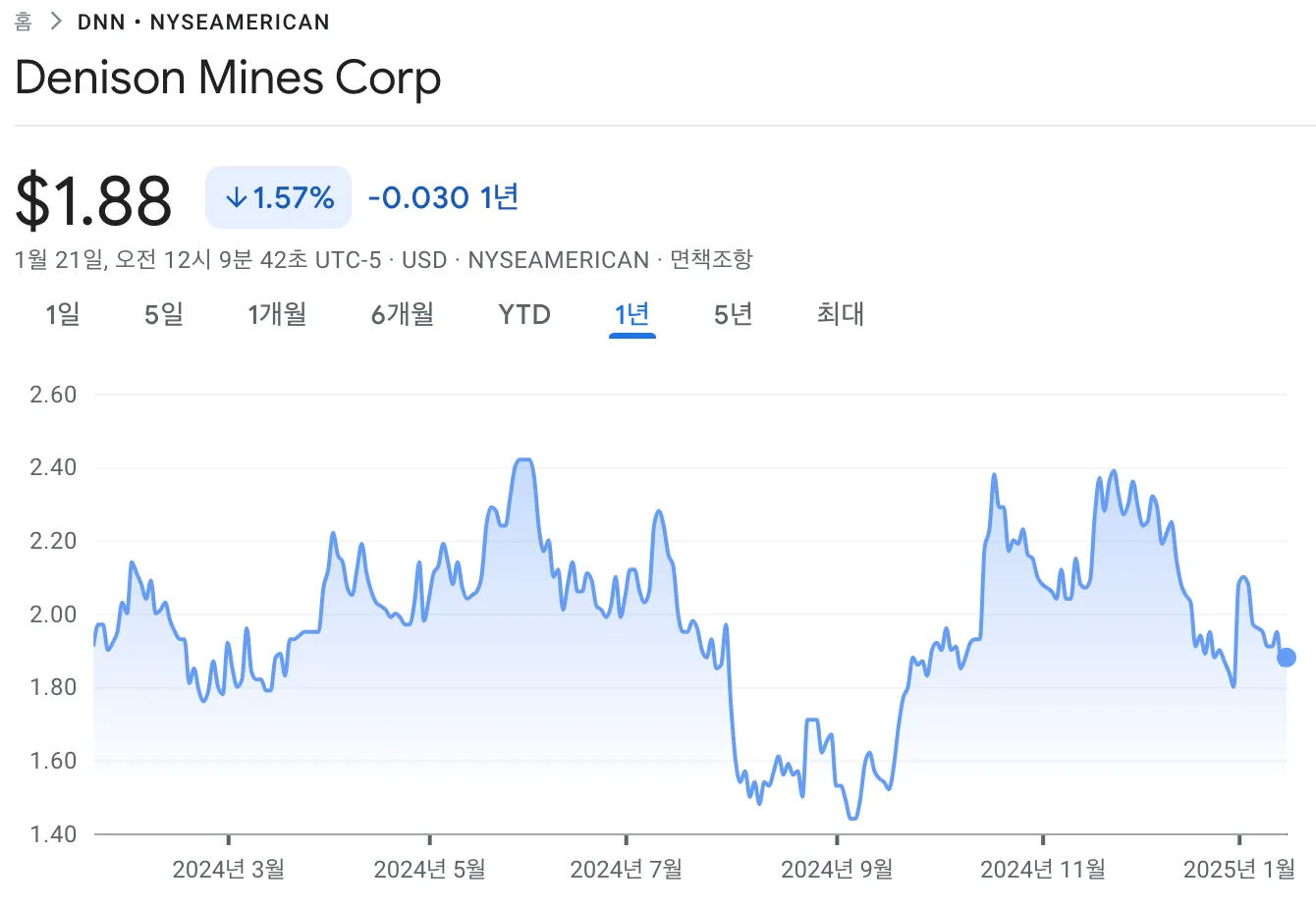Click the -0.030 1년 change text
1316x907 pixels.
(x=443, y=197)
